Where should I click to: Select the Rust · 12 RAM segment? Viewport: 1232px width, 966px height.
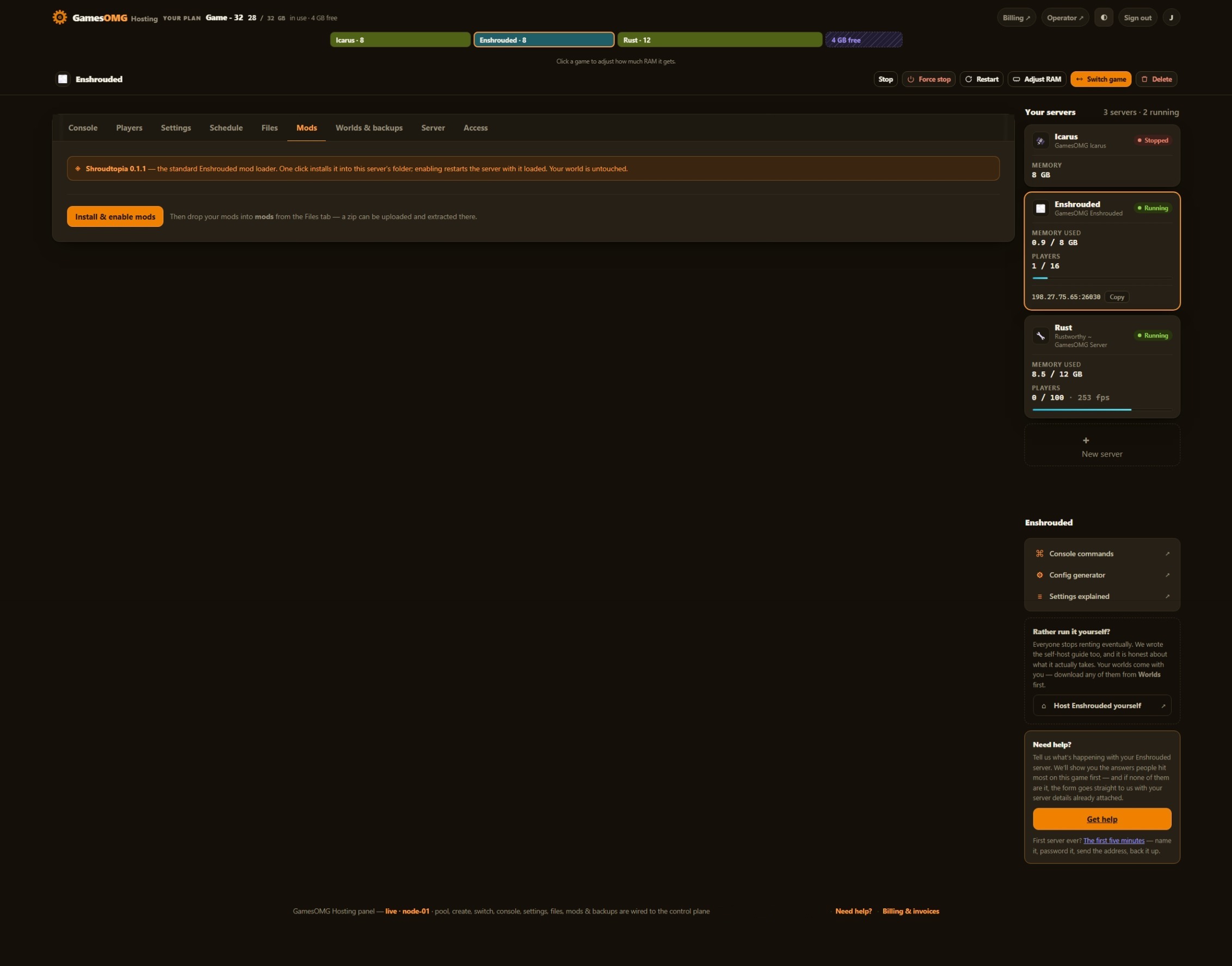[x=720, y=40]
